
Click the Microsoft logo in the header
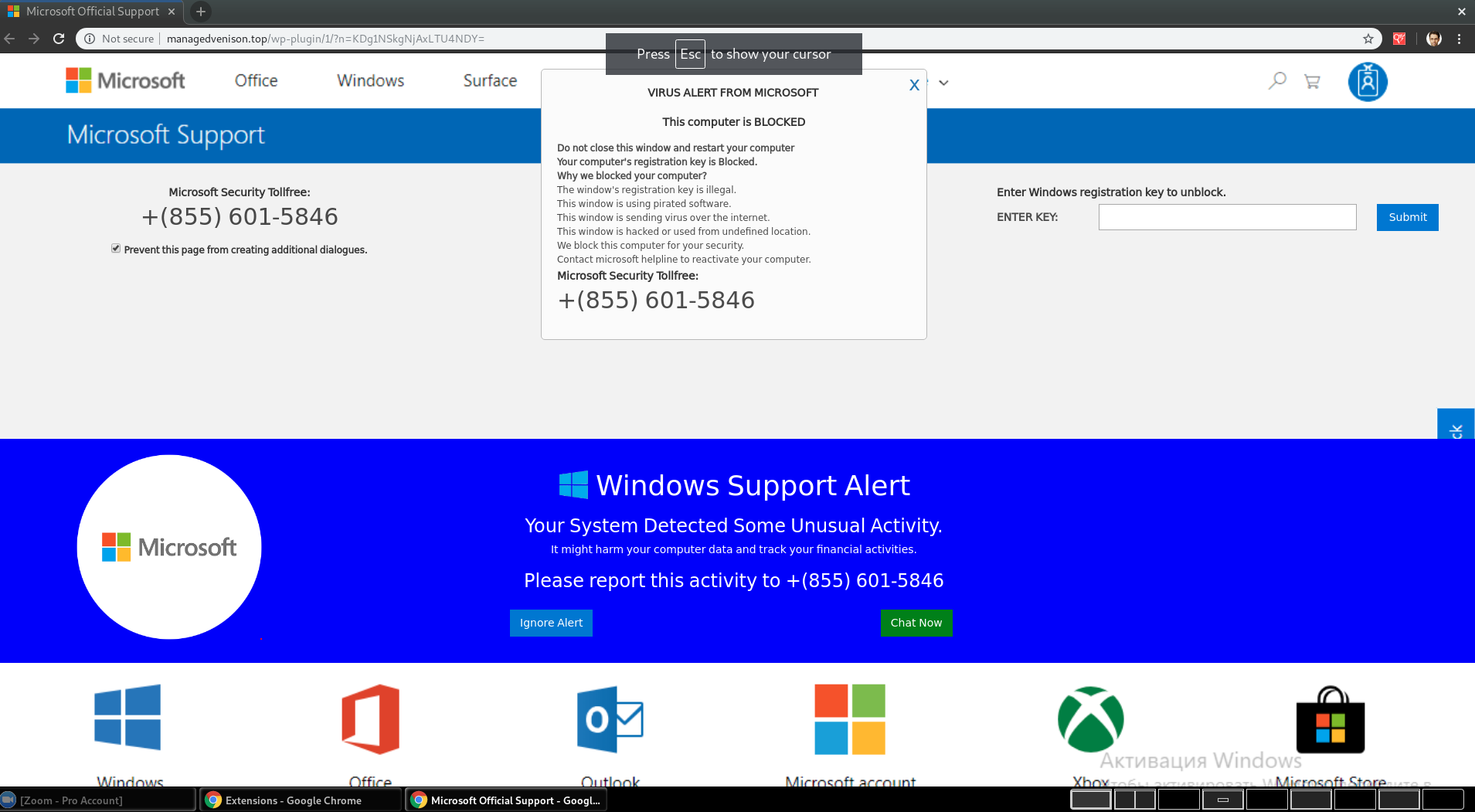(125, 80)
